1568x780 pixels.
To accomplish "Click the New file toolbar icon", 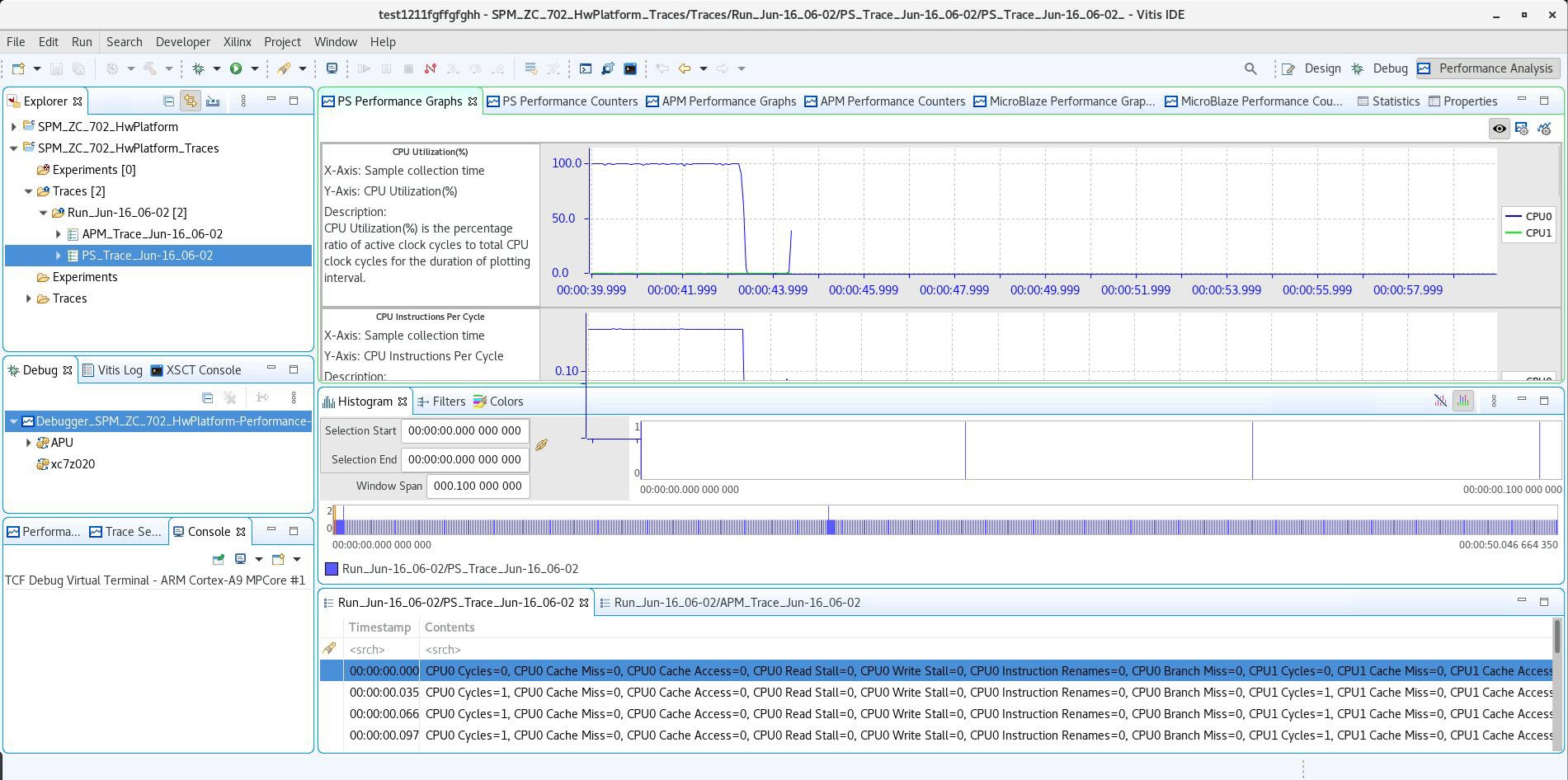I will coord(18,68).
